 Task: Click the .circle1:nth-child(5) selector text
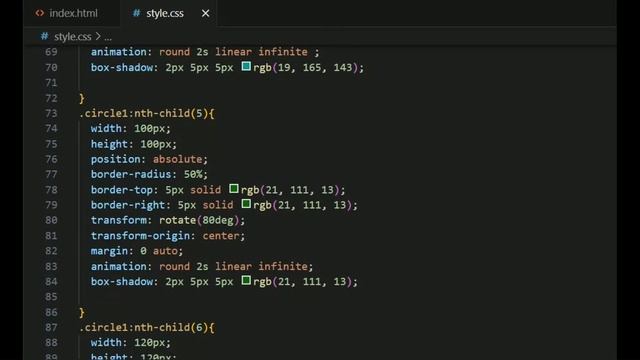coord(147,113)
